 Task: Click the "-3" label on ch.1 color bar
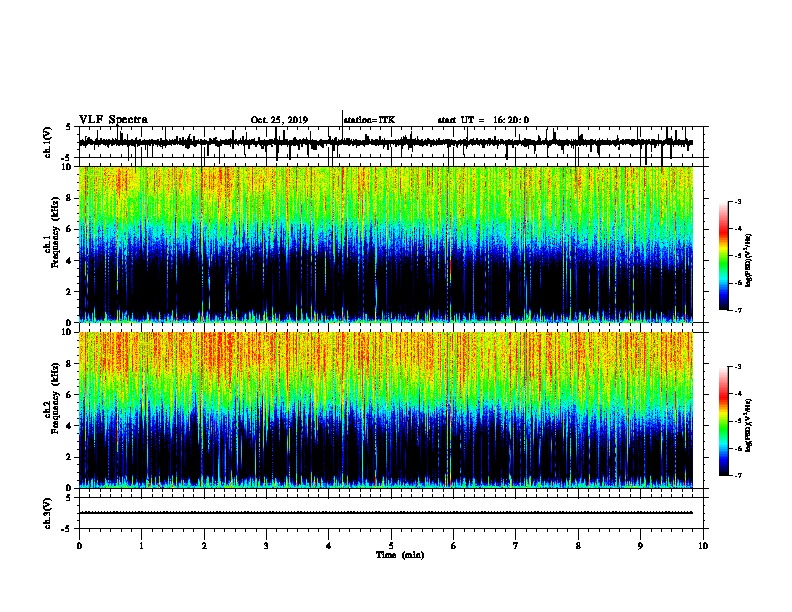coord(737,202)
